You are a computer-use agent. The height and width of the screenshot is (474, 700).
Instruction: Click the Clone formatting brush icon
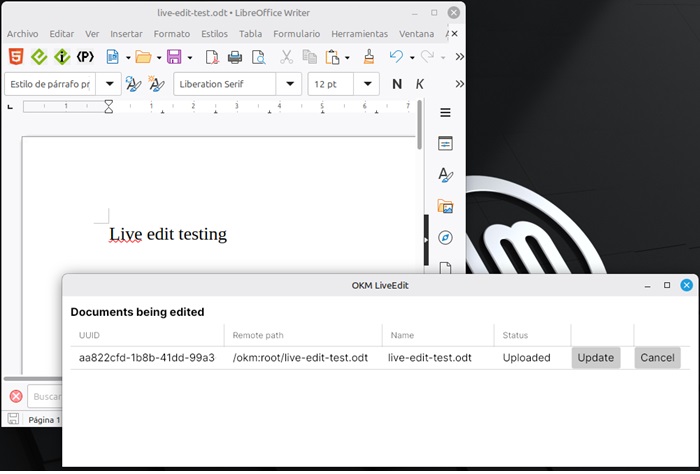click(369, 57)
